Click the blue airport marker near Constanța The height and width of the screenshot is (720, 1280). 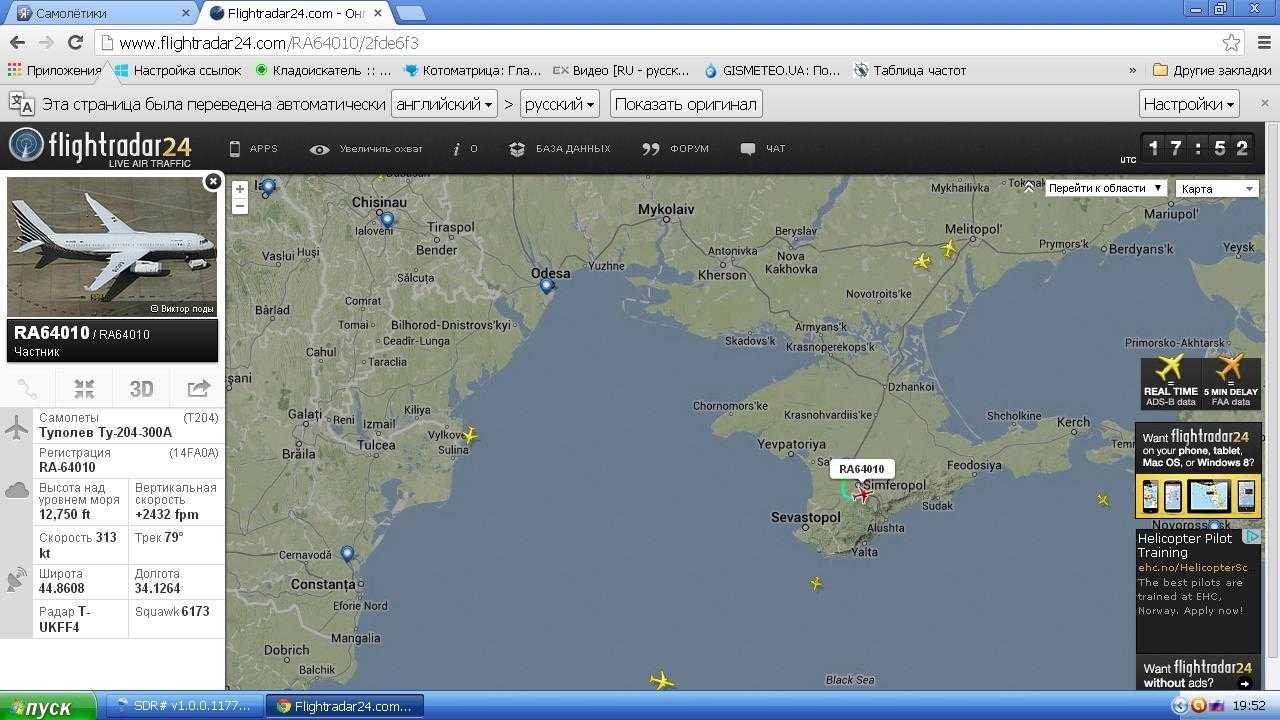(347, 555)
